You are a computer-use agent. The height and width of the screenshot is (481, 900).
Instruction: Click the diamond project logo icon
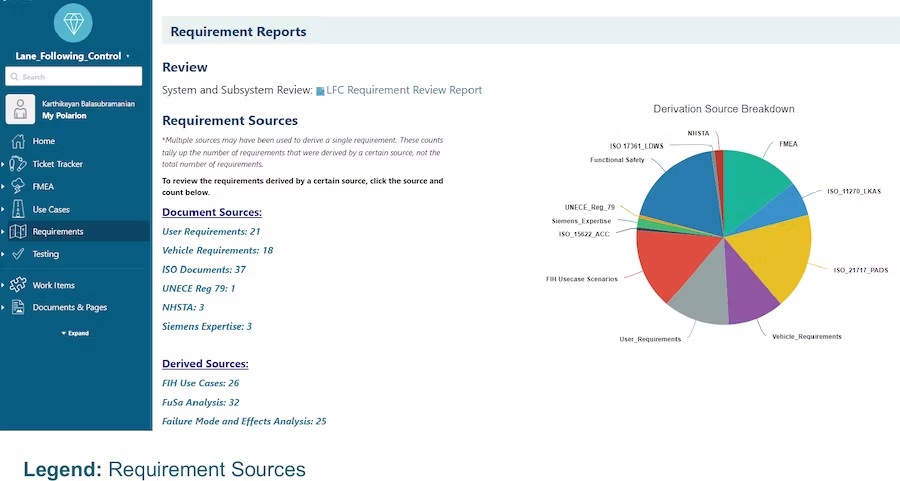73,23
